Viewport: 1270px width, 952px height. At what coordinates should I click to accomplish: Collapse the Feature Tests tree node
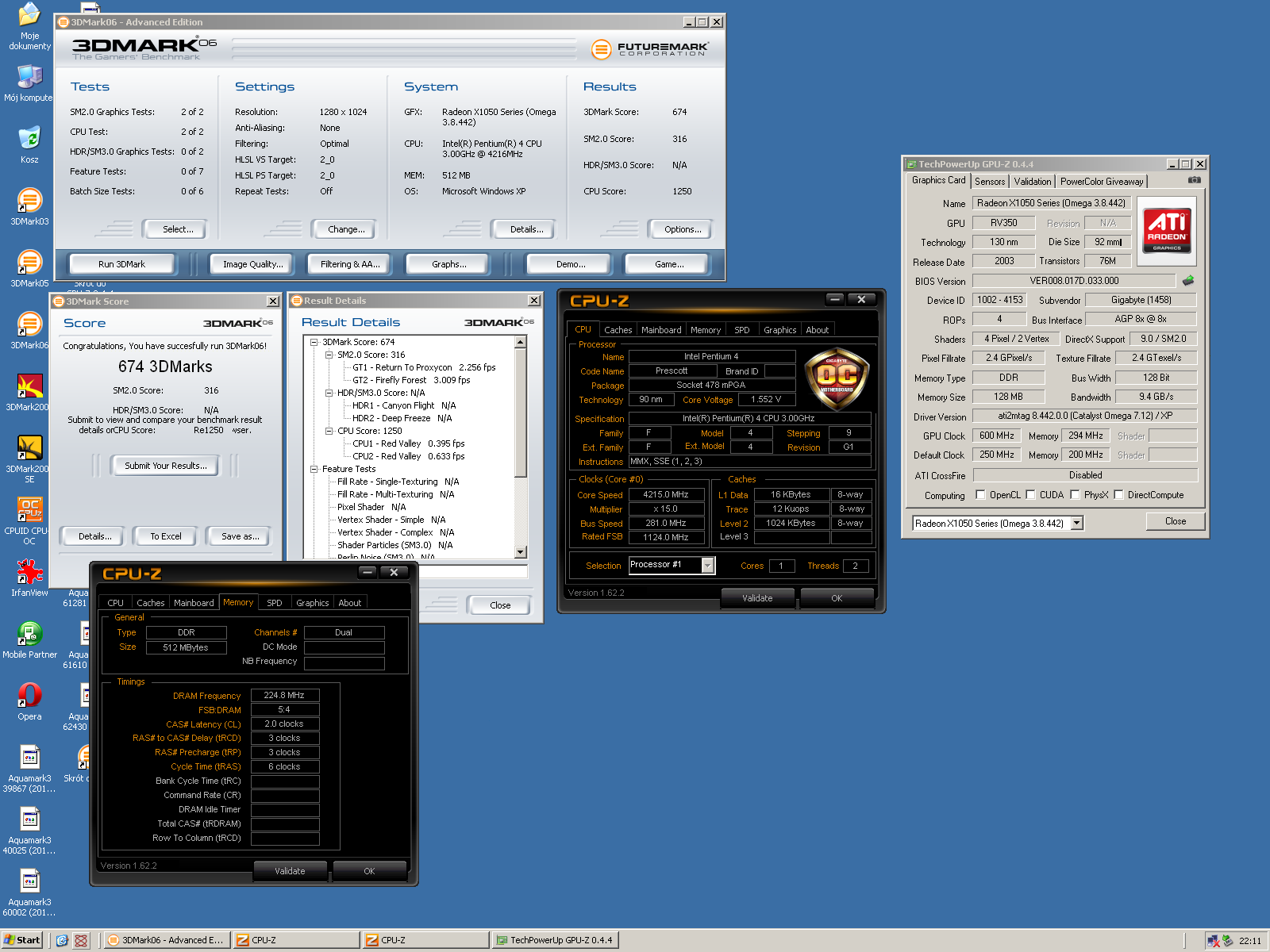point(314,469)
